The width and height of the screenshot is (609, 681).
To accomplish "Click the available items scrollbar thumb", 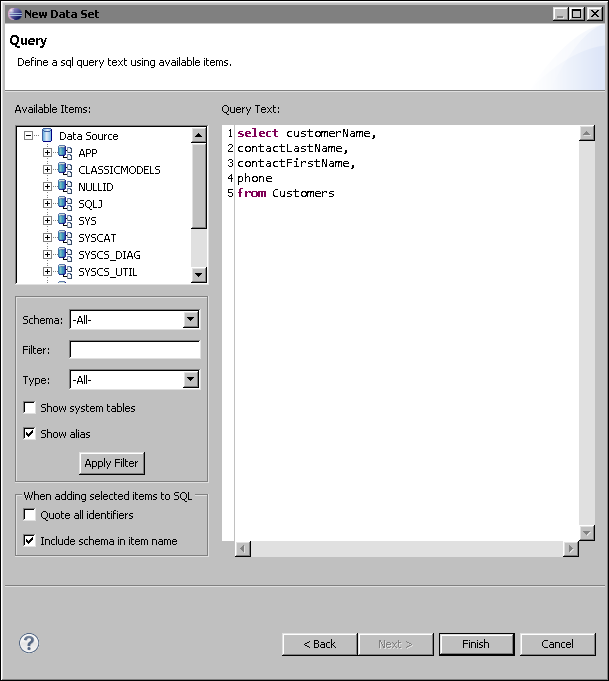I will tap(199, 186).
